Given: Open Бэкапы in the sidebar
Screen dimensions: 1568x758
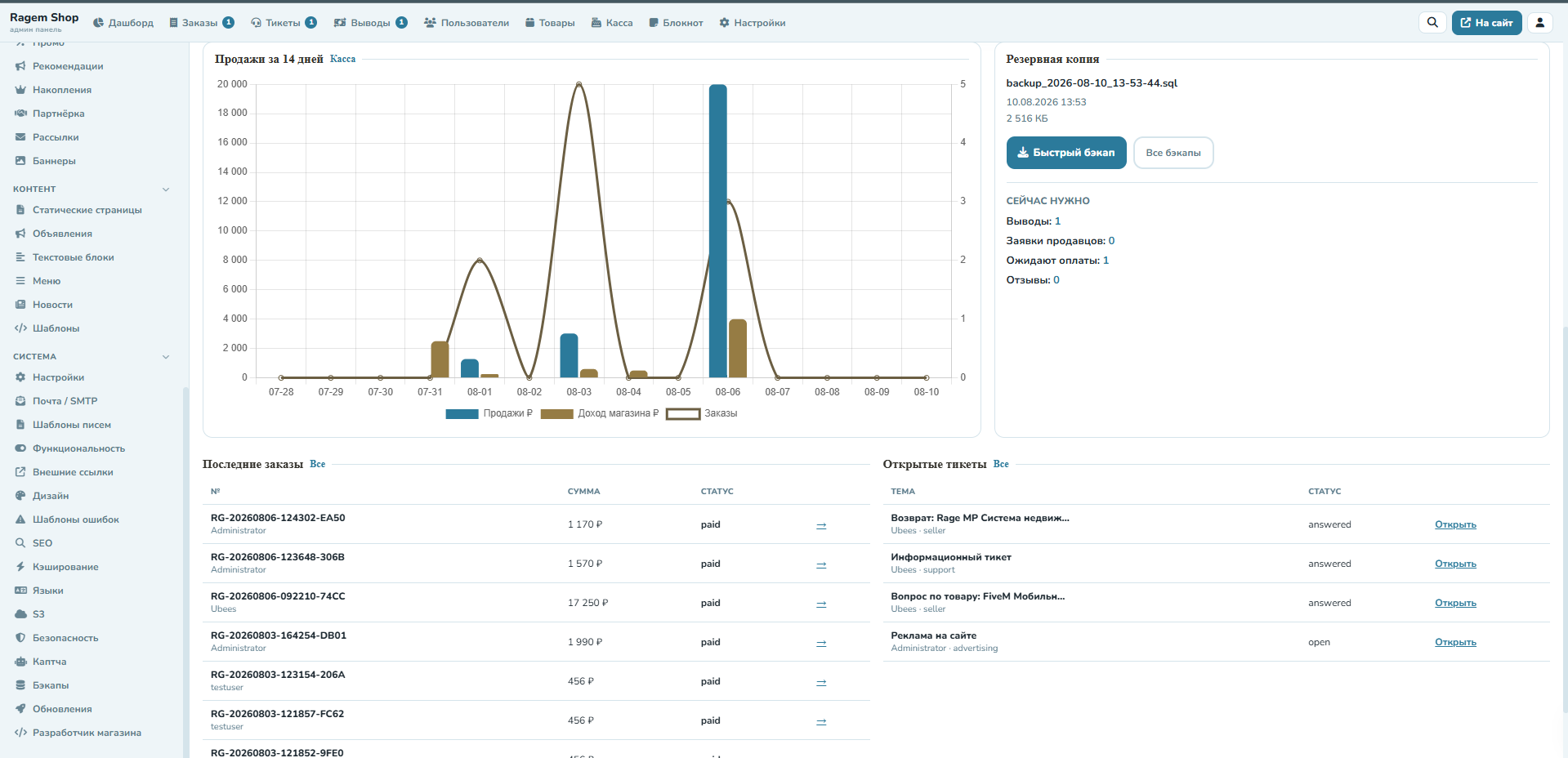Looking at the screenshot, I should click(x=51, y=685).
